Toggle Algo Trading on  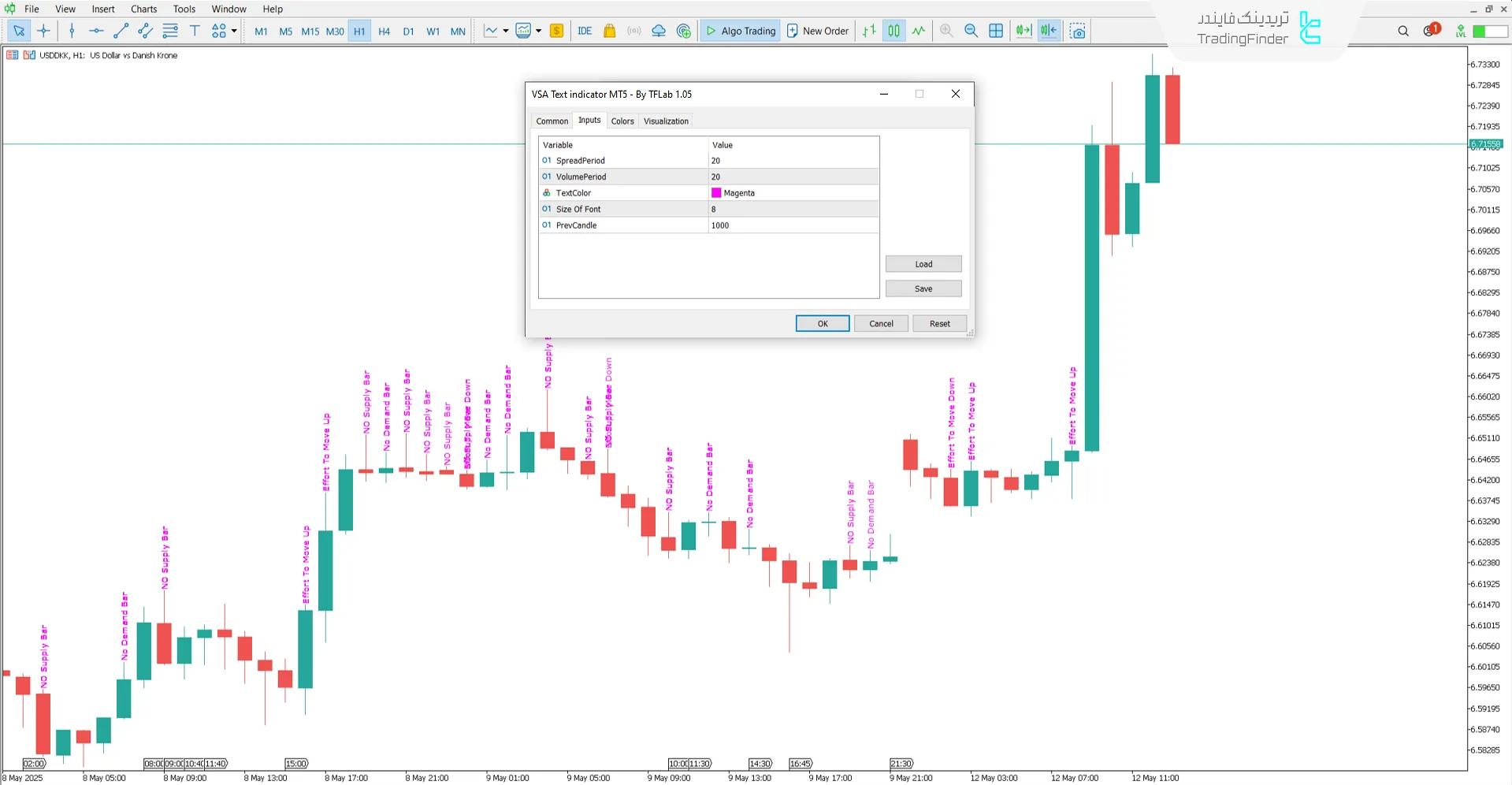click(x=739, y=31)
